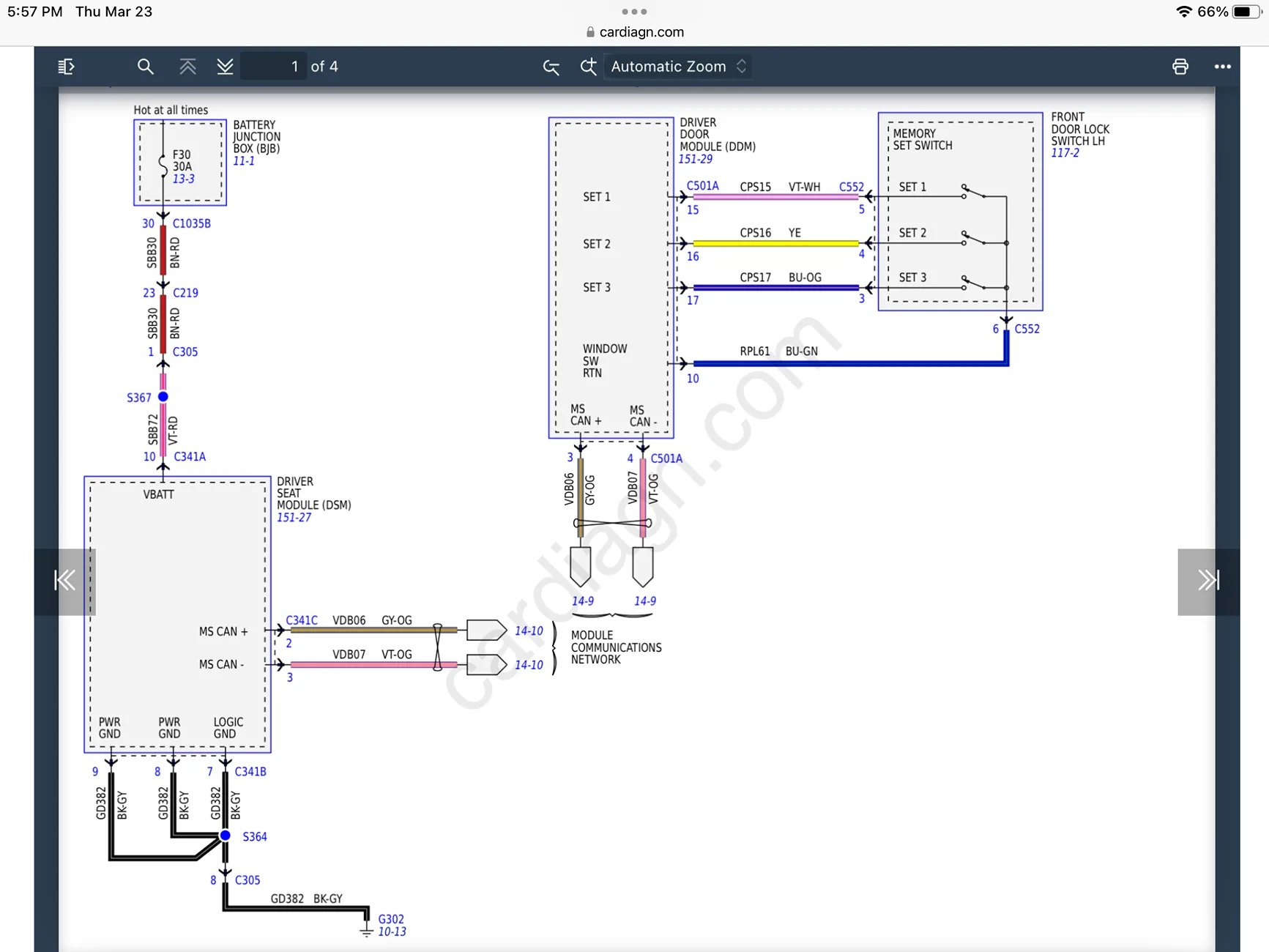
Task: Tap the cardiagn.com address bar
Action: [635, 32]
